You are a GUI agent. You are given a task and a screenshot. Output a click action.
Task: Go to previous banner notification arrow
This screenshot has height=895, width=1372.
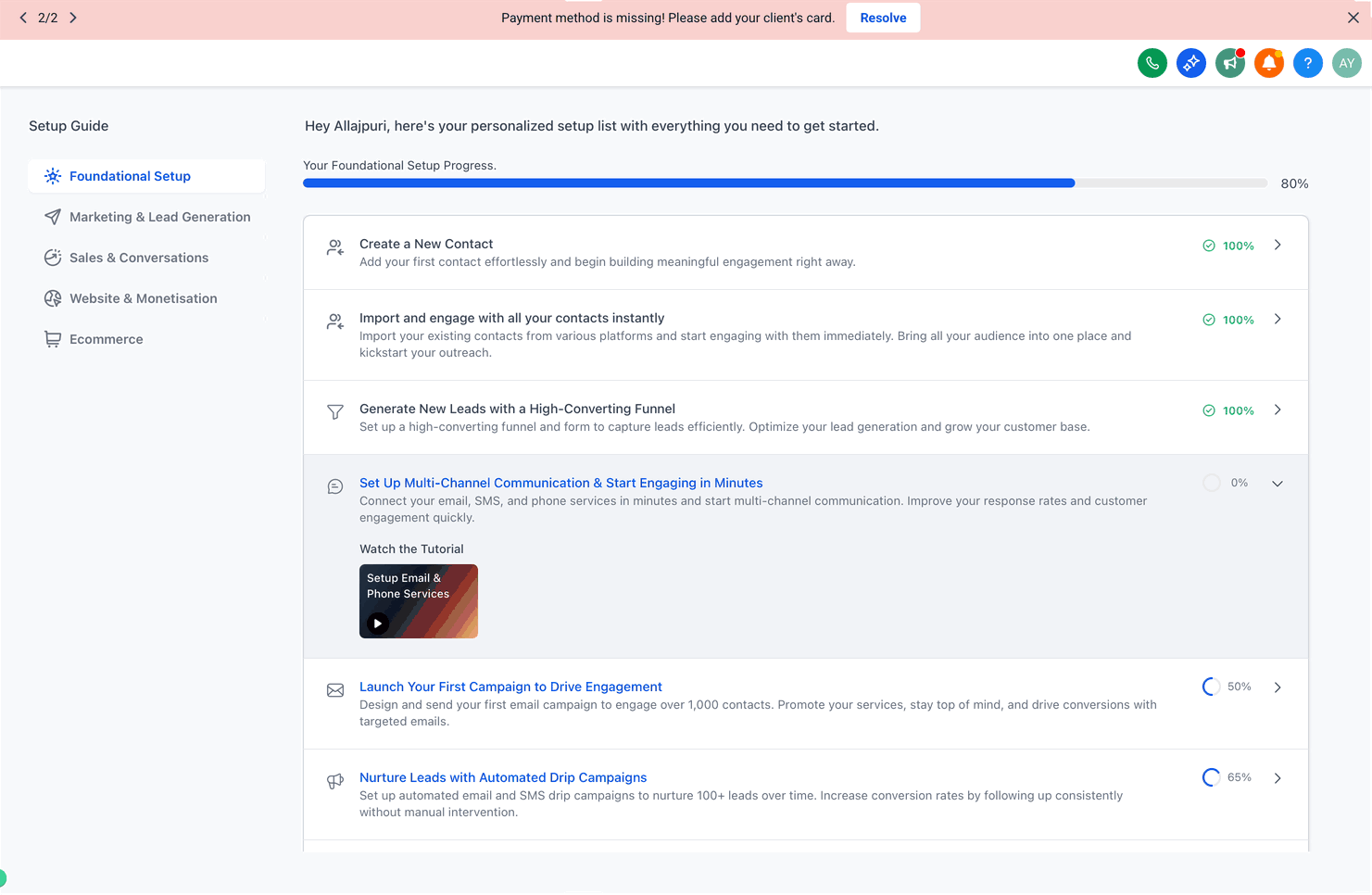(x=23, y=18)
